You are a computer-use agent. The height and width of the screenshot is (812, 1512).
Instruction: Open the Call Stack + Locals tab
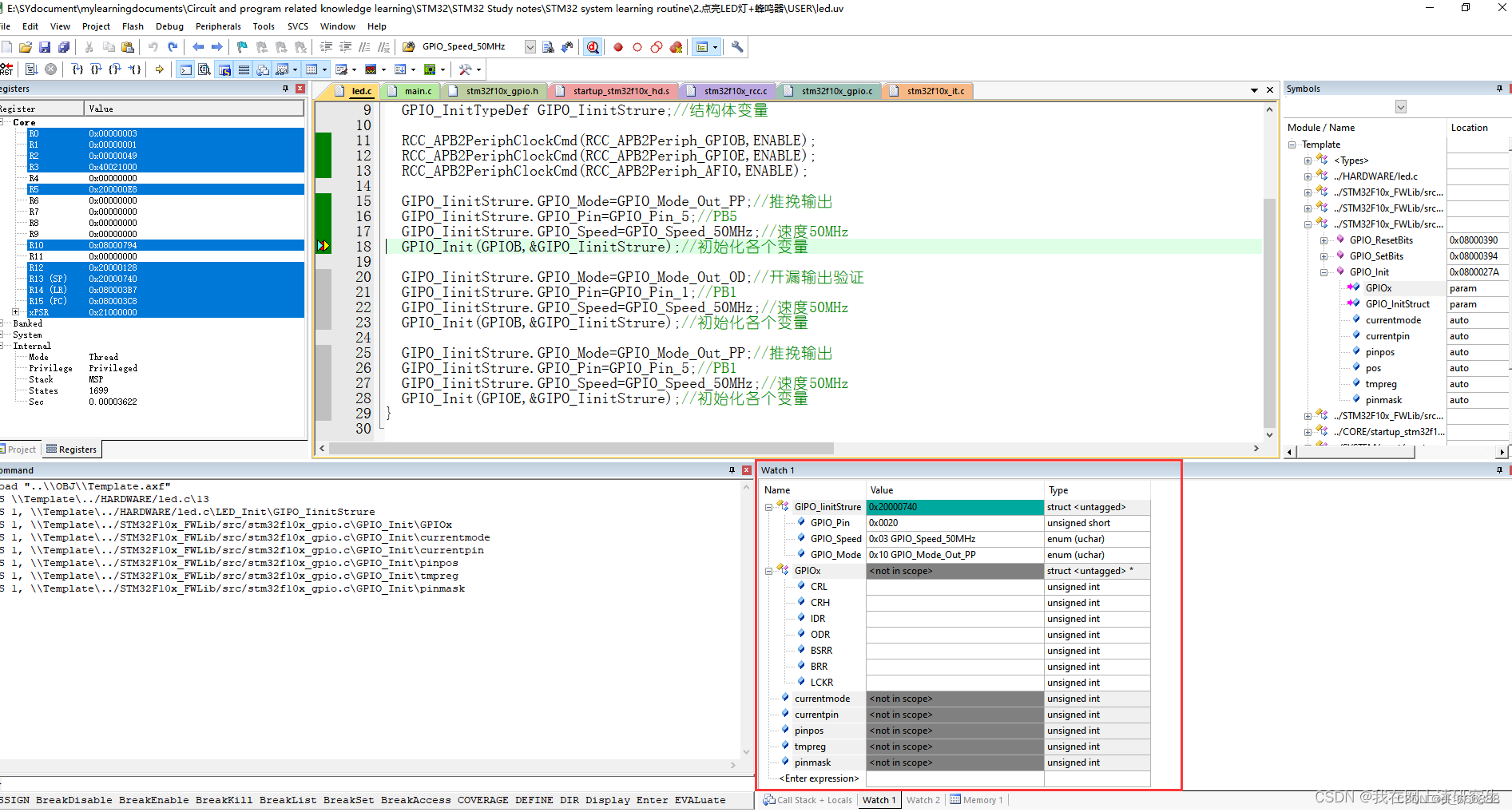808,800
